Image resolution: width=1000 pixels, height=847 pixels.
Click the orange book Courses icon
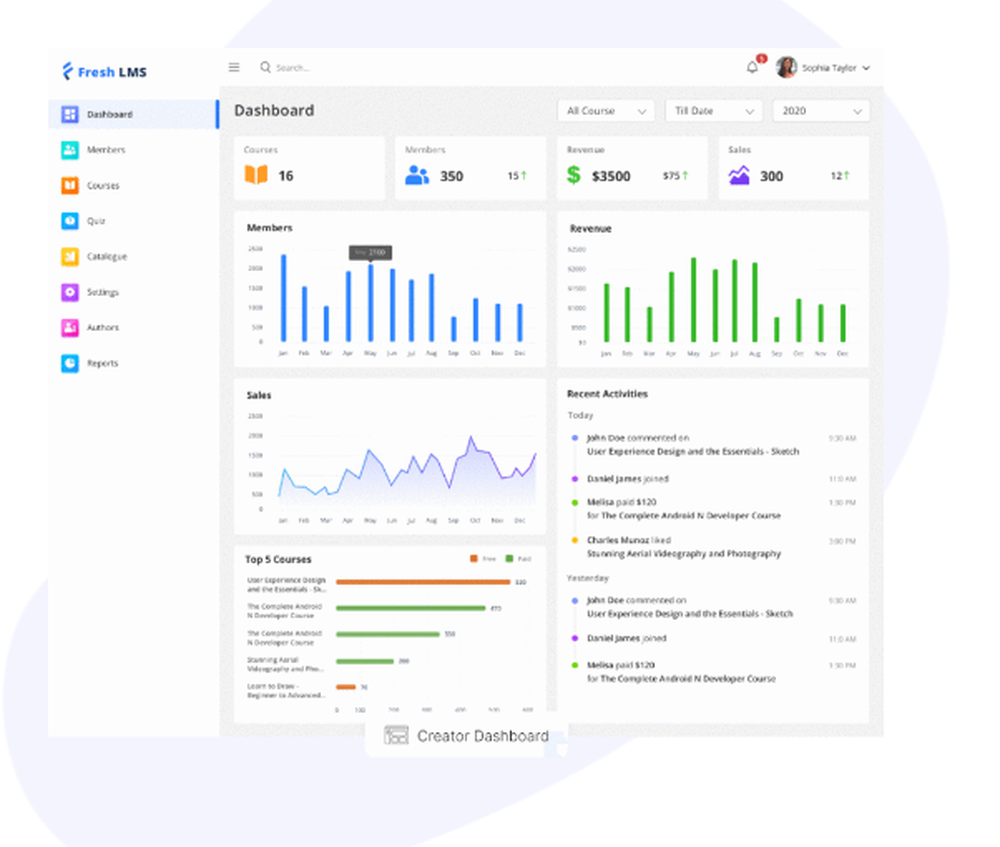[256, 175]
